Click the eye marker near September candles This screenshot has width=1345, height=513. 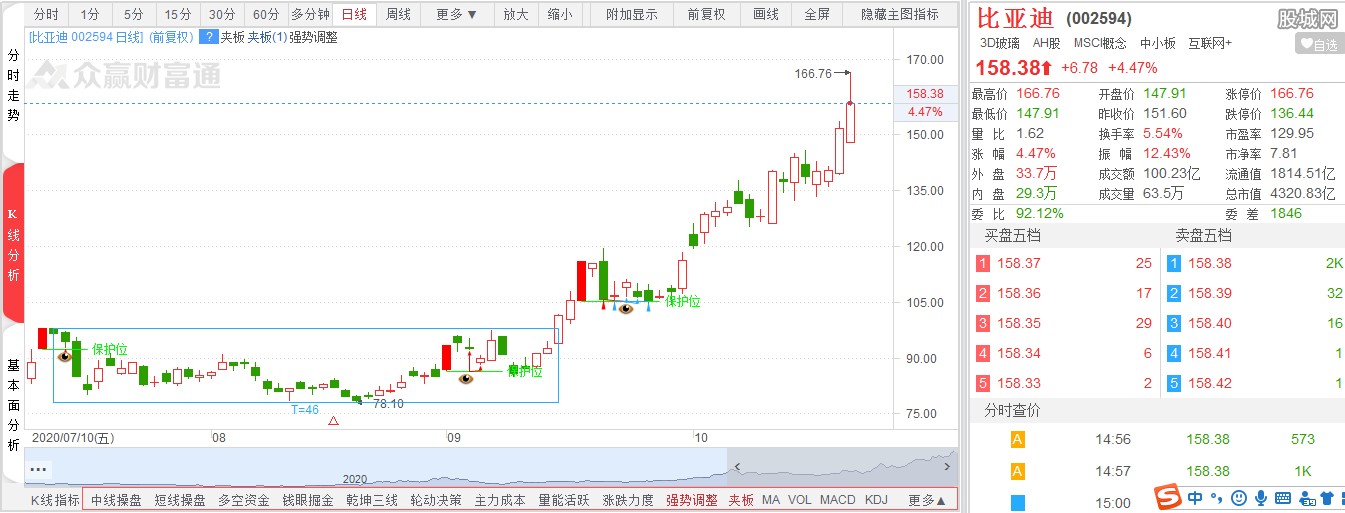point(465,377)
